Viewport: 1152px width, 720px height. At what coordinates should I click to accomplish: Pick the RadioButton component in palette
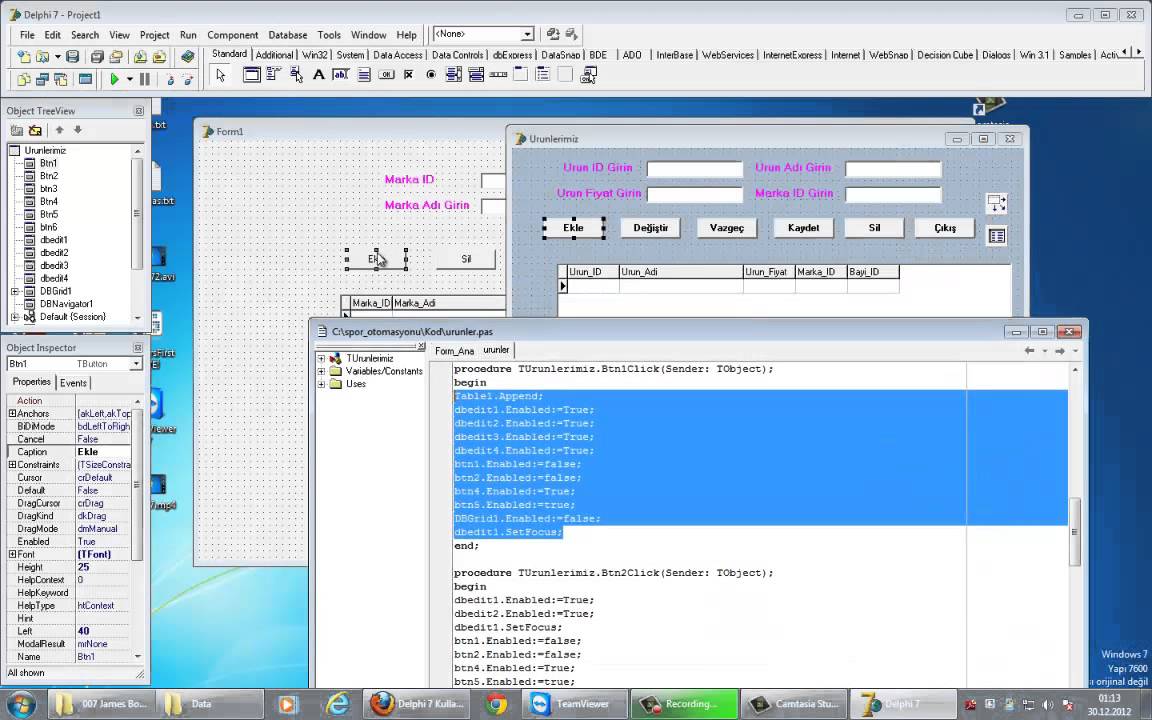point(431,74)
